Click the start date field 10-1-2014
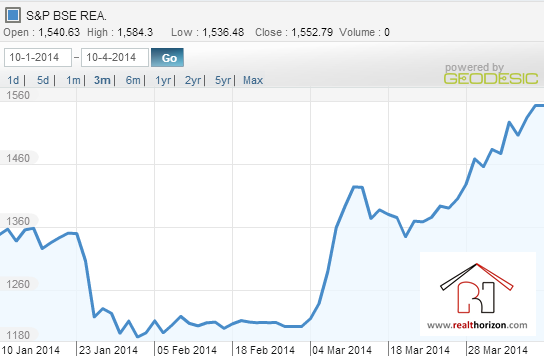The width and height of the screenshot is (544, 363). pyautogui.click(x=38, y=57)
